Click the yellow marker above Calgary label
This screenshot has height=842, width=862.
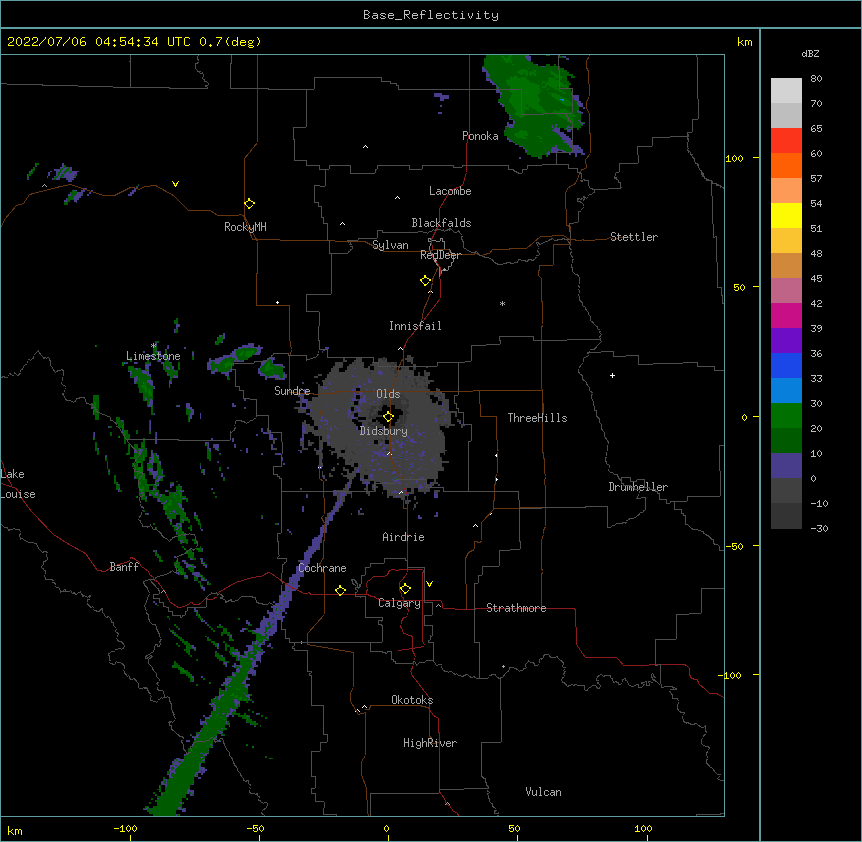point(405,589)
